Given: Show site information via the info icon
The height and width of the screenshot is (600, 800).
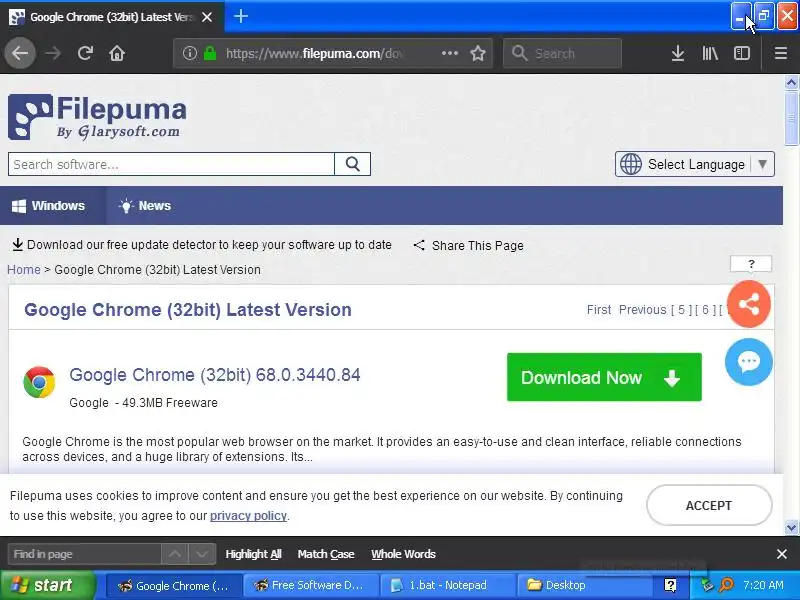Looking at the screenshot, I should click(190, 53).
